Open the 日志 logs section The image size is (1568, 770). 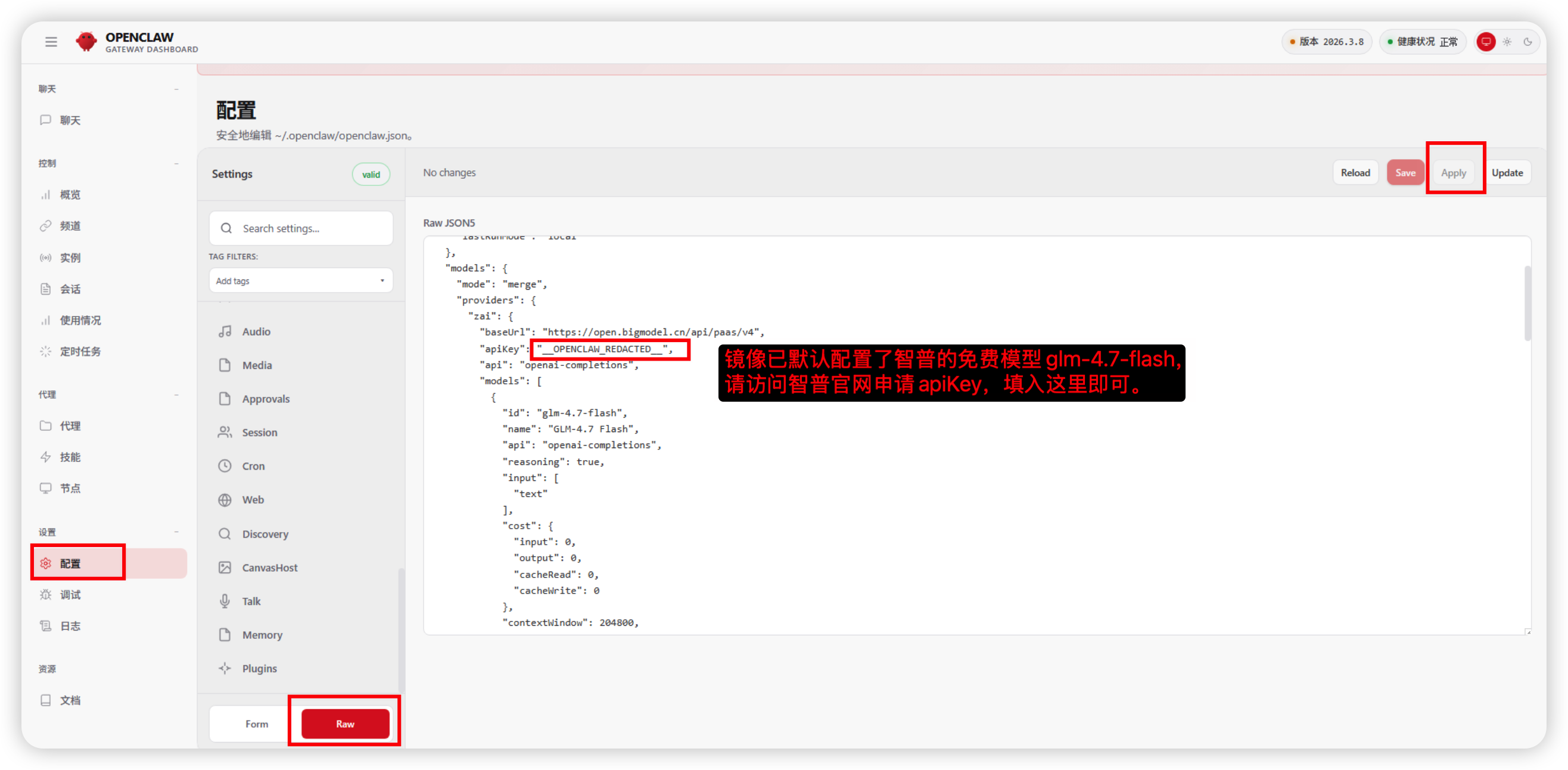pos(70,625)
